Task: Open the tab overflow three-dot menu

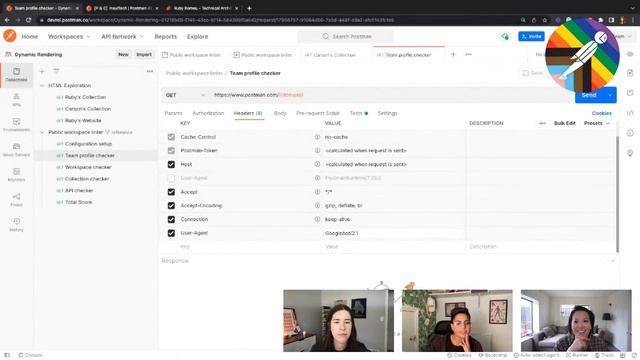Action: (468, 54)
